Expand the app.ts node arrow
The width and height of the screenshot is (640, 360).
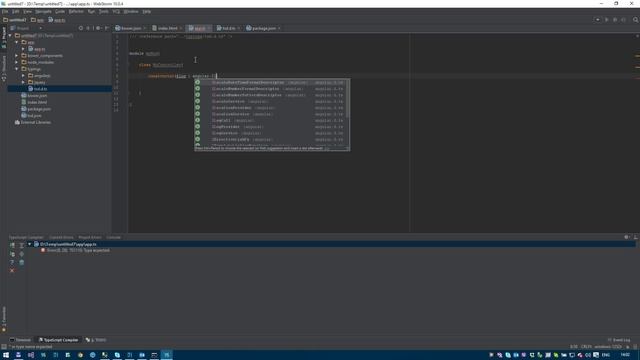pyautogui.click(x=23, y=49)
